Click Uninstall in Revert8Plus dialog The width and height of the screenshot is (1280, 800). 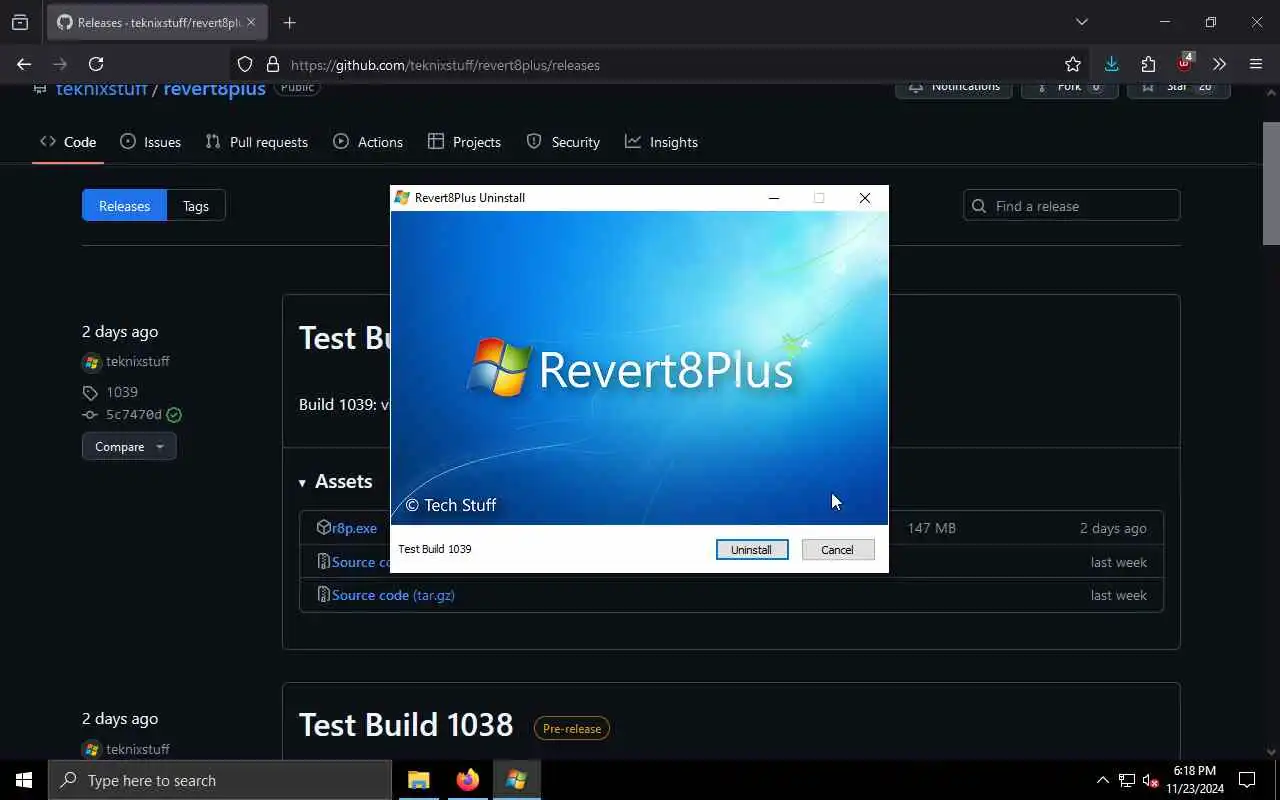[752, 550]
